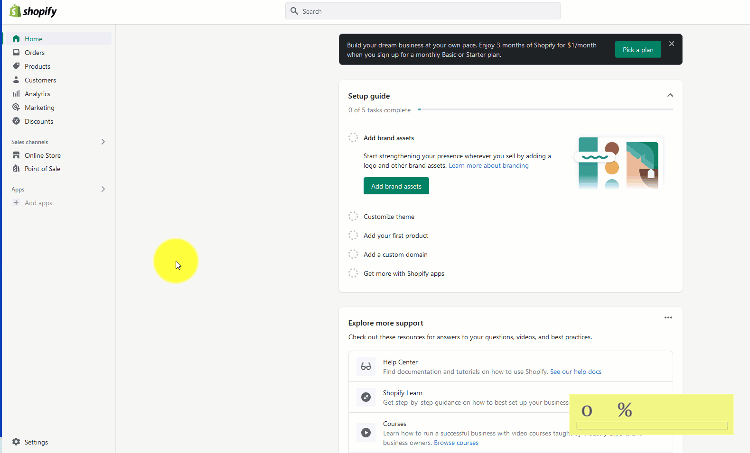This screenshot has height=453, width=750.
Task: Open See our help docs link
Action: (575, 371)
